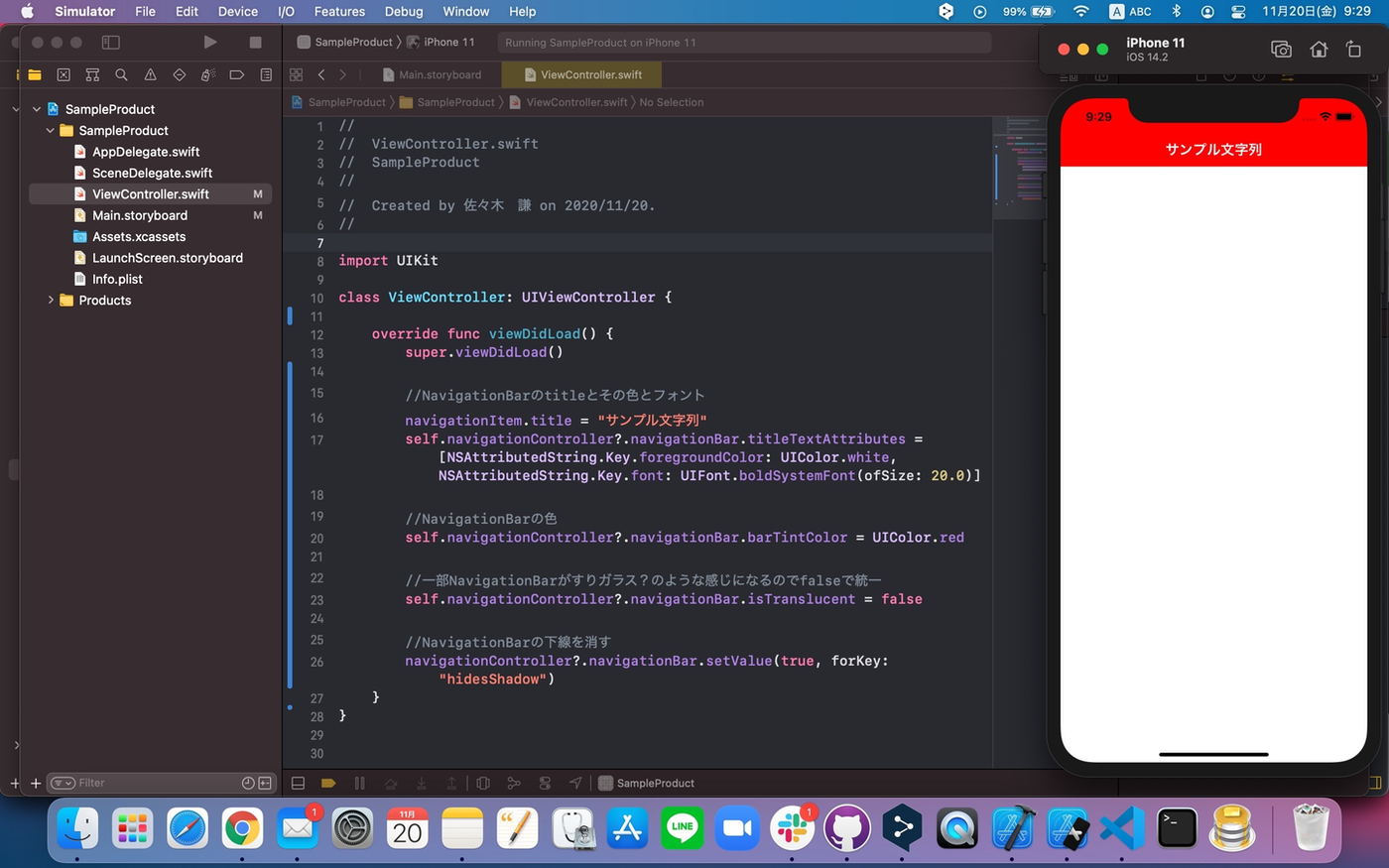Open the Source Control navigator
Viewport: 1389px width, 868px height.
63,74
